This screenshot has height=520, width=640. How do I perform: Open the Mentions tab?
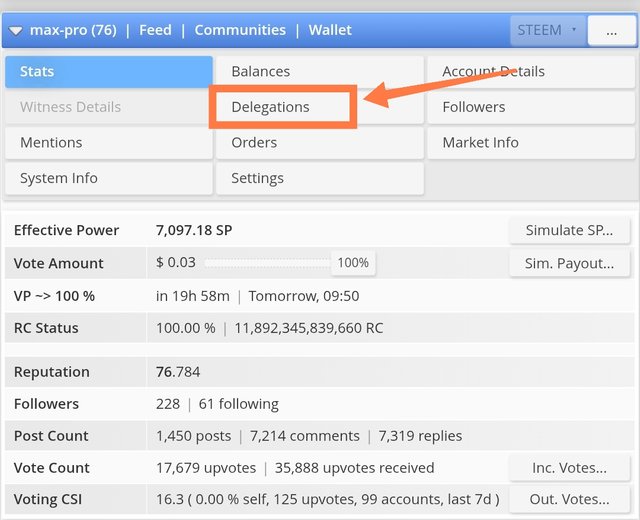pyautogui.click(x=109, y=143)
